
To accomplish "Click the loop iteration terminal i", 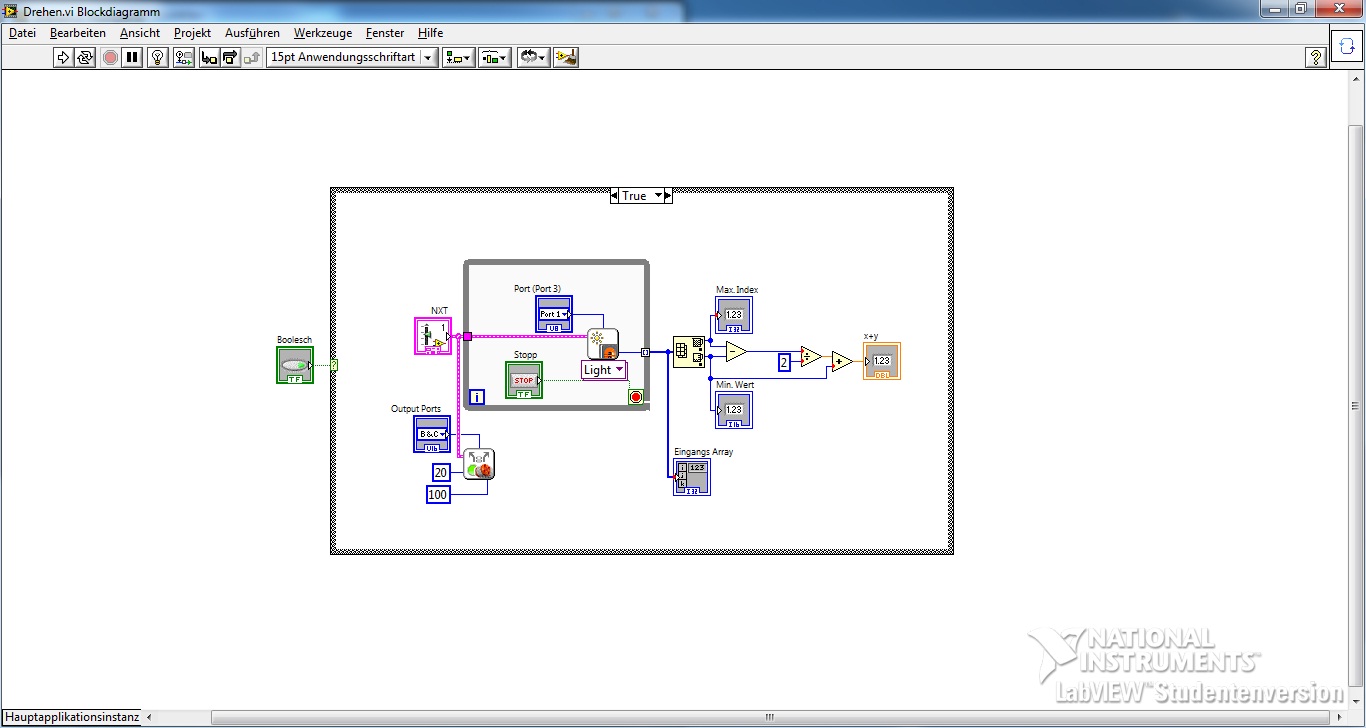I will pos(477,397).
